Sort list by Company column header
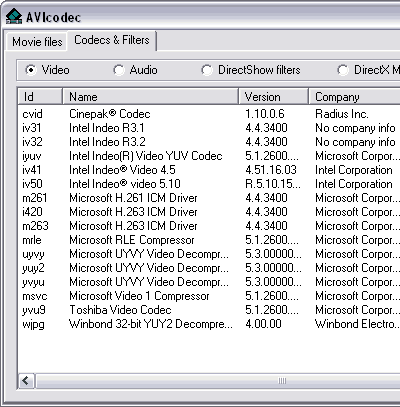 click(354, 97)
